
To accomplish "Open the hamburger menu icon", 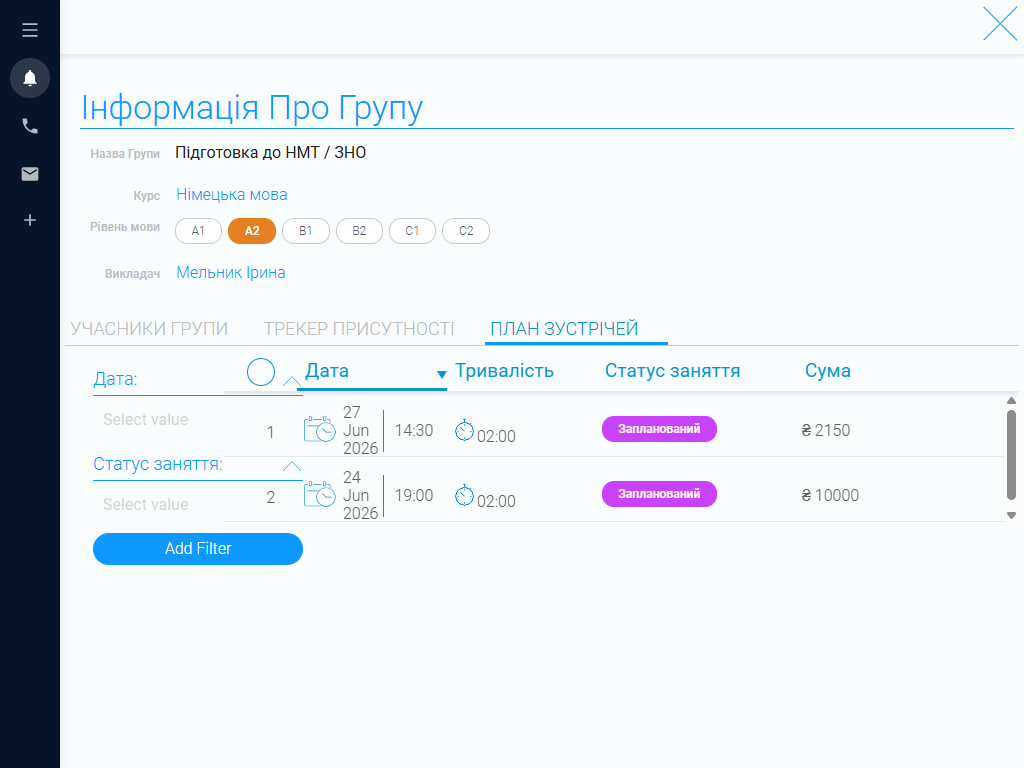I will click(29, 30).
